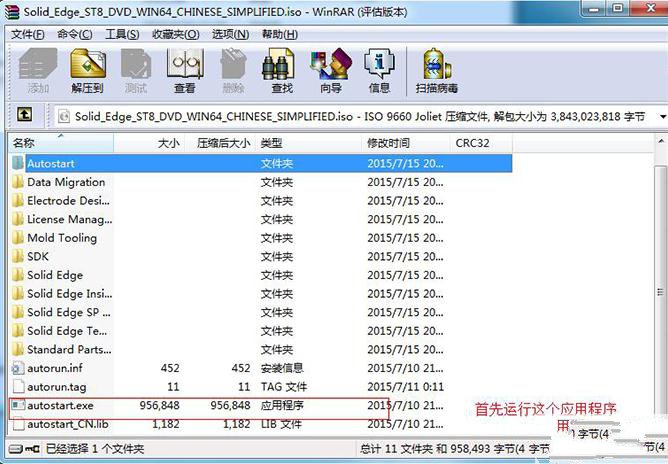Click the Autostart folder icon
668x464 pixels.
pos(18,163)
